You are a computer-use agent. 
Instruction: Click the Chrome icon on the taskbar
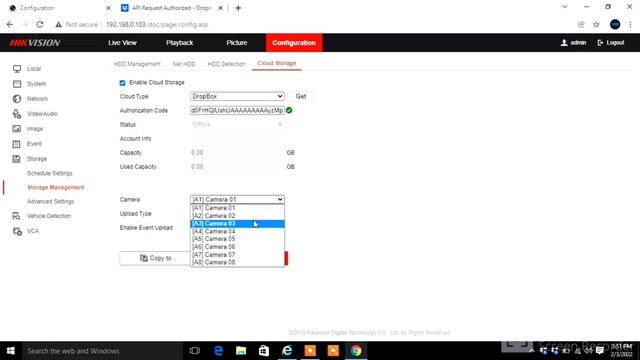coord(356,351)
